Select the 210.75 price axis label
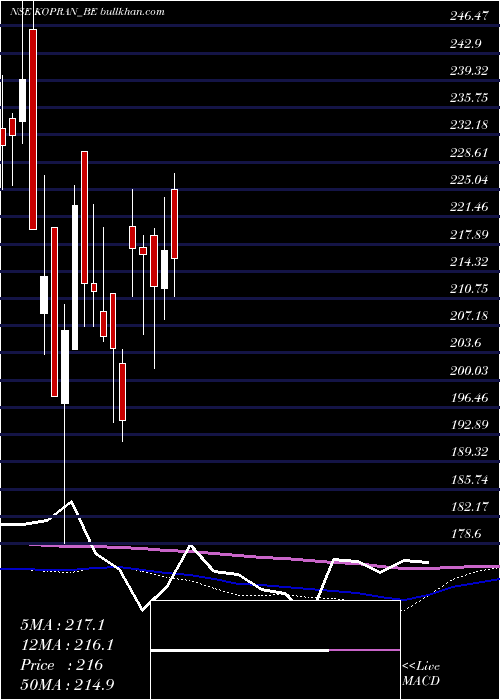This screenshot has height=700, width=500. [x=469, y=289]
